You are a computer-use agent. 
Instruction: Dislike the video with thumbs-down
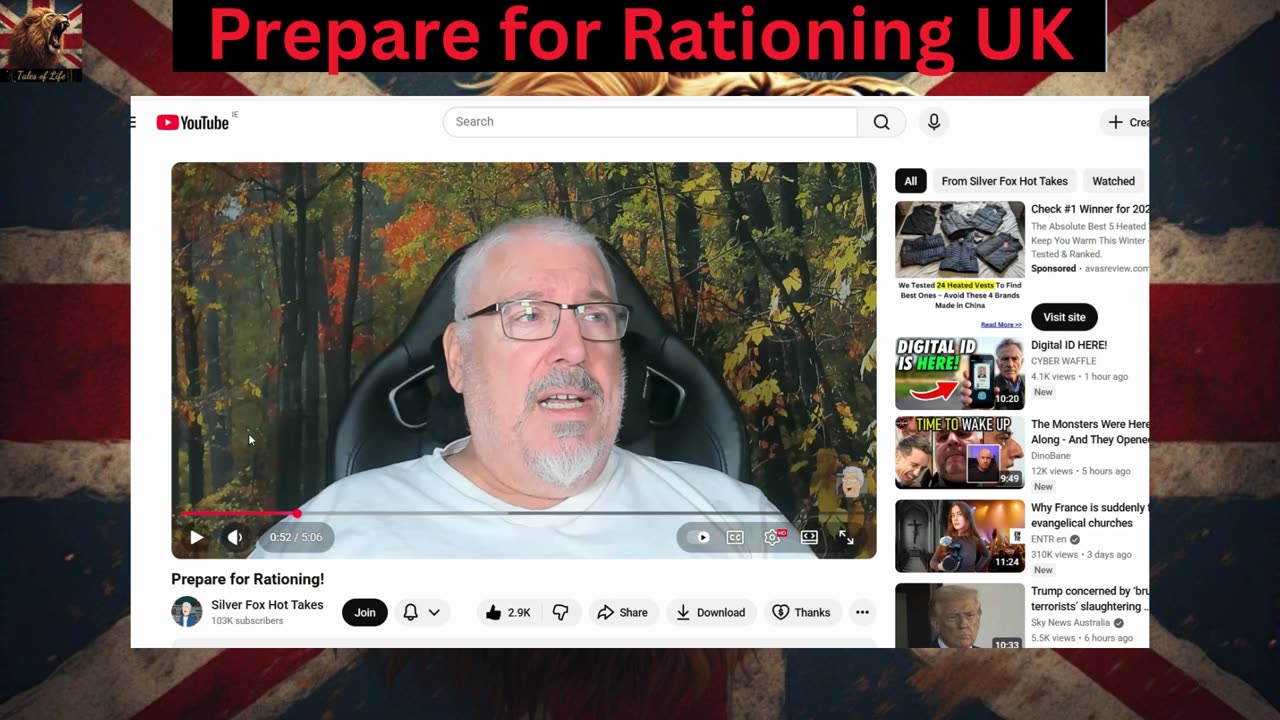(x=561, y=612)
